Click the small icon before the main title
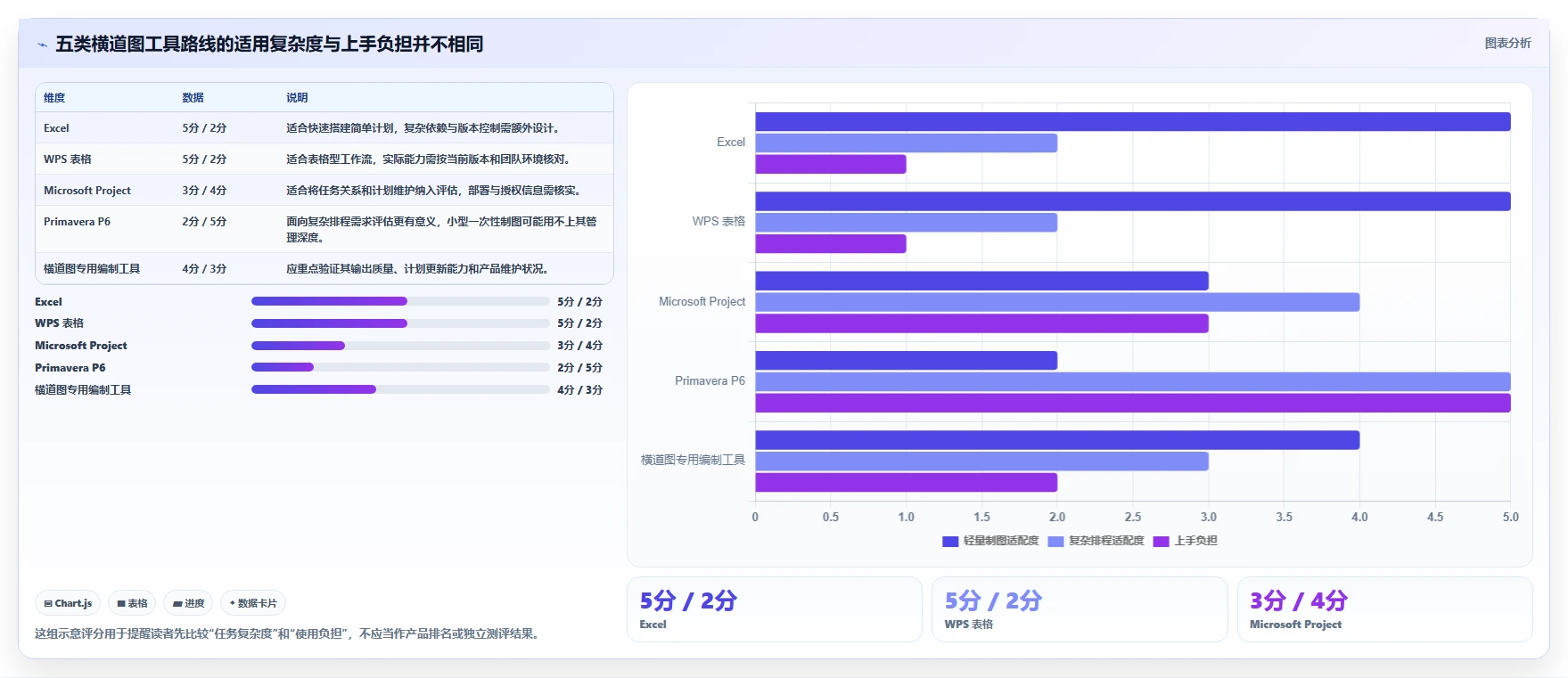Screen dimensions: 1568x678 42,45
